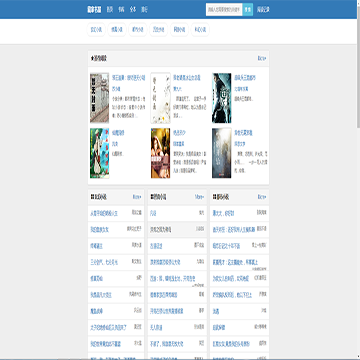The height and width of the screenshot is (360, 360).
Task: Select the 都市小说 category pill
Action: pos(138,30)
